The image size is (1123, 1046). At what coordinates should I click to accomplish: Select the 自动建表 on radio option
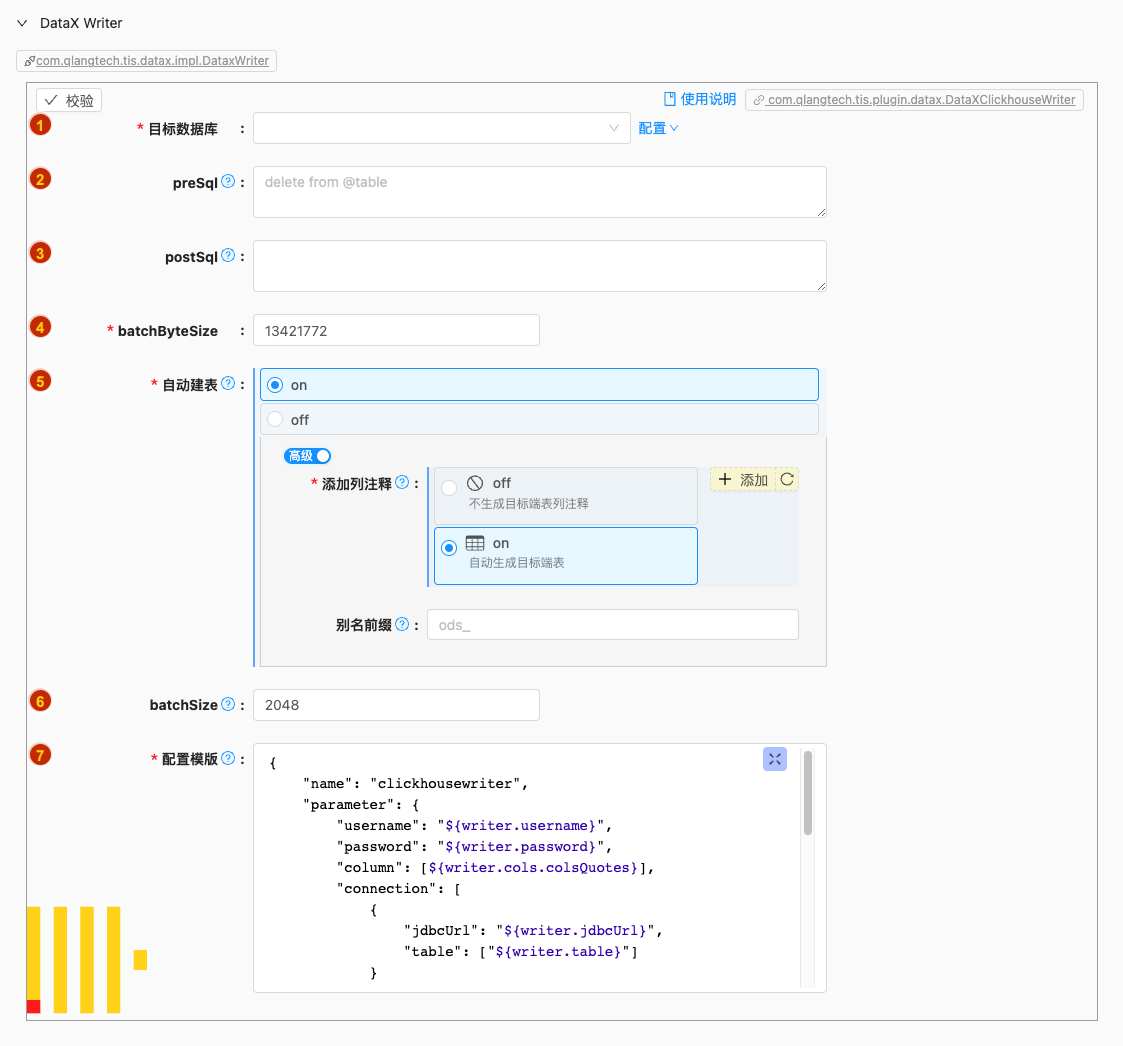(x=539, y=385)
